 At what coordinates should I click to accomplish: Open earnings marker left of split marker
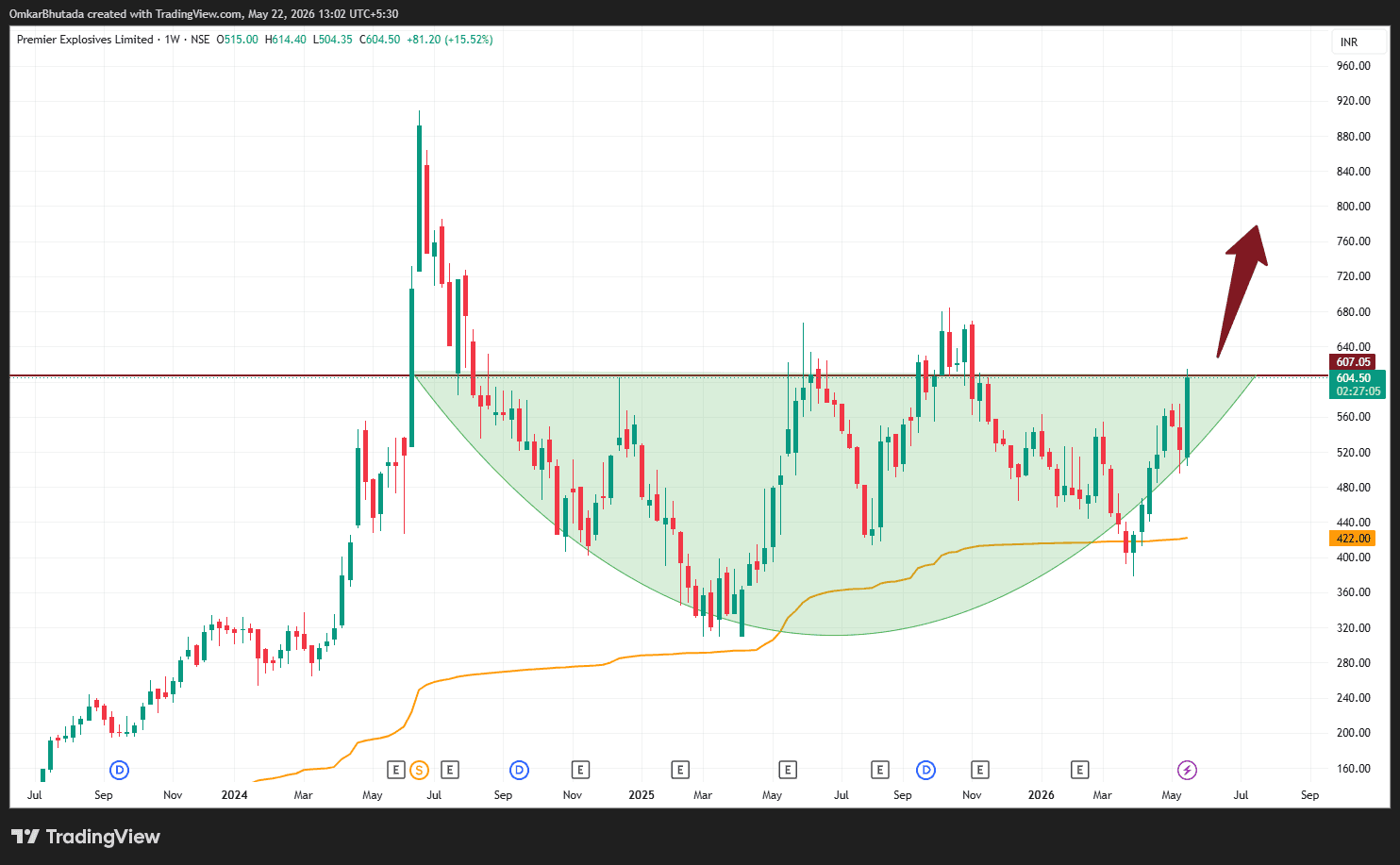coord(396,771)
